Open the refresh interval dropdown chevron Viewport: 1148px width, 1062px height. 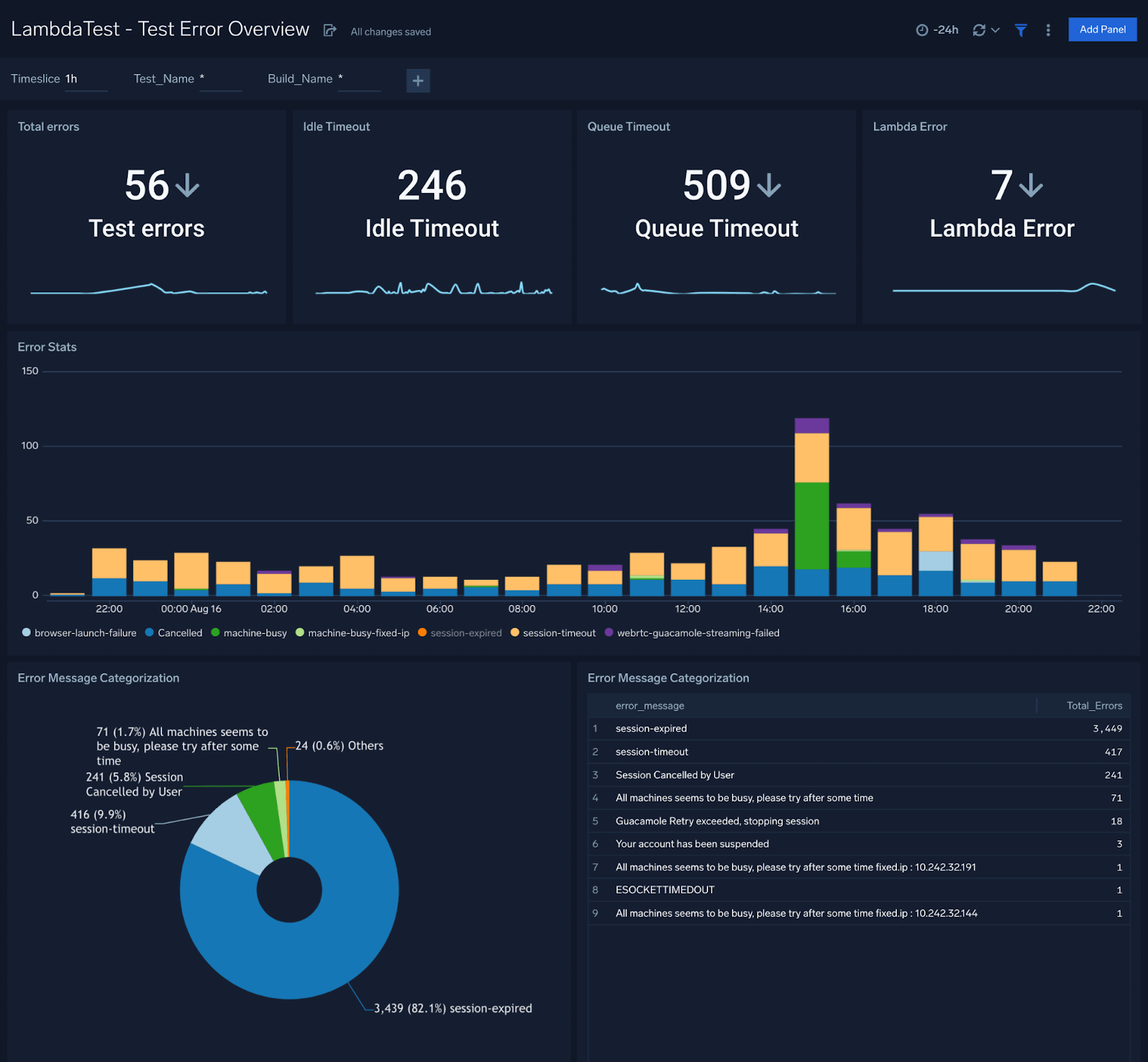(x=994, y=30)
